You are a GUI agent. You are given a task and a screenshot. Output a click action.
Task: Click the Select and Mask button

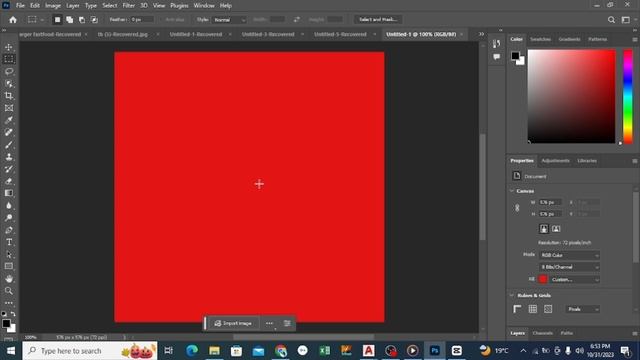tap(378, 19)
